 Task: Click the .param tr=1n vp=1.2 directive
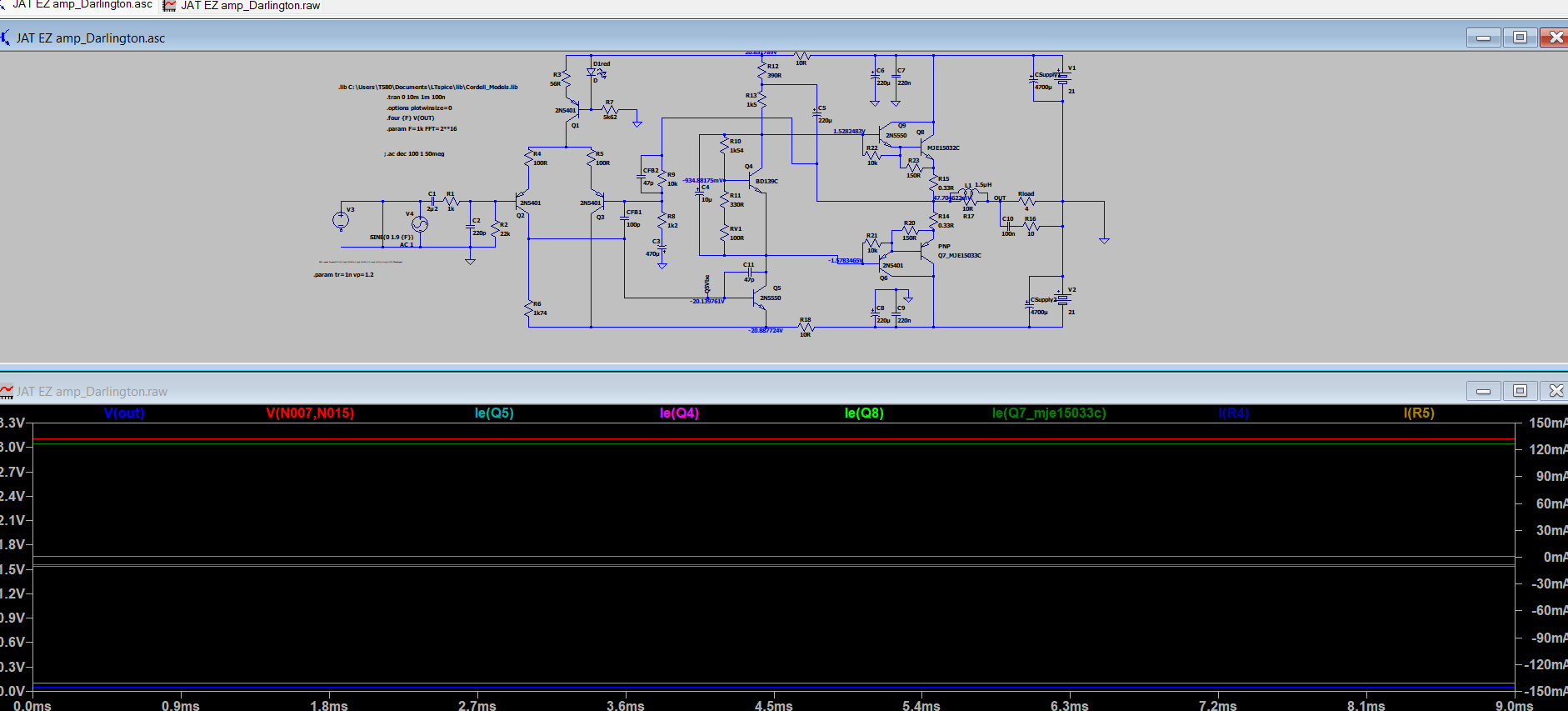(344, 274)
